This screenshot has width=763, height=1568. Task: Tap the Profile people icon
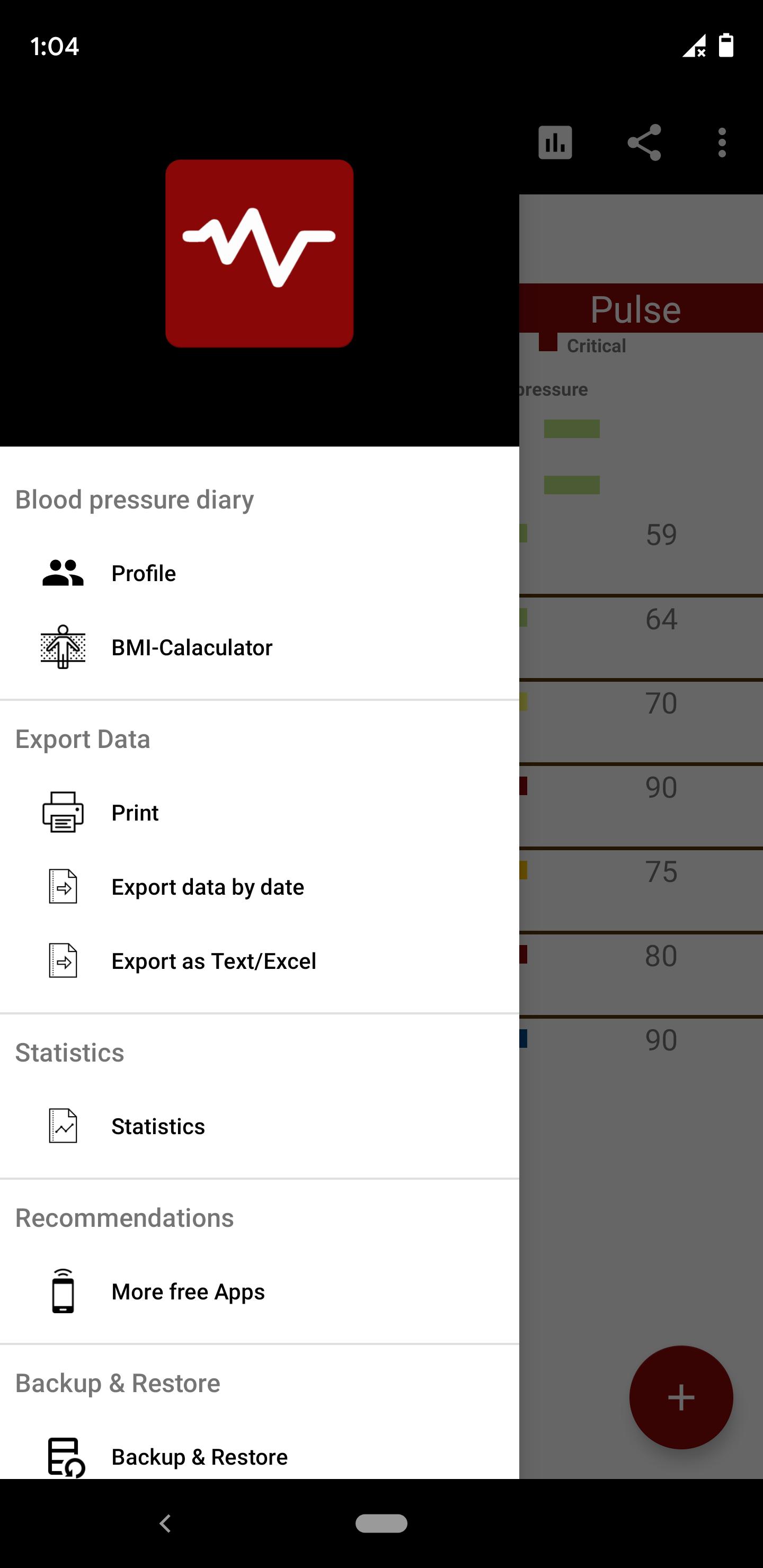pos(63,573)
